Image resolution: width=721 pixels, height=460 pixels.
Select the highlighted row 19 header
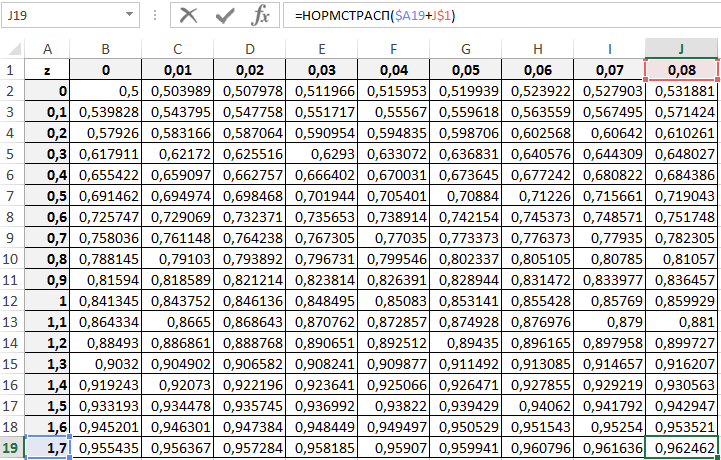click(x=13, y=448)
